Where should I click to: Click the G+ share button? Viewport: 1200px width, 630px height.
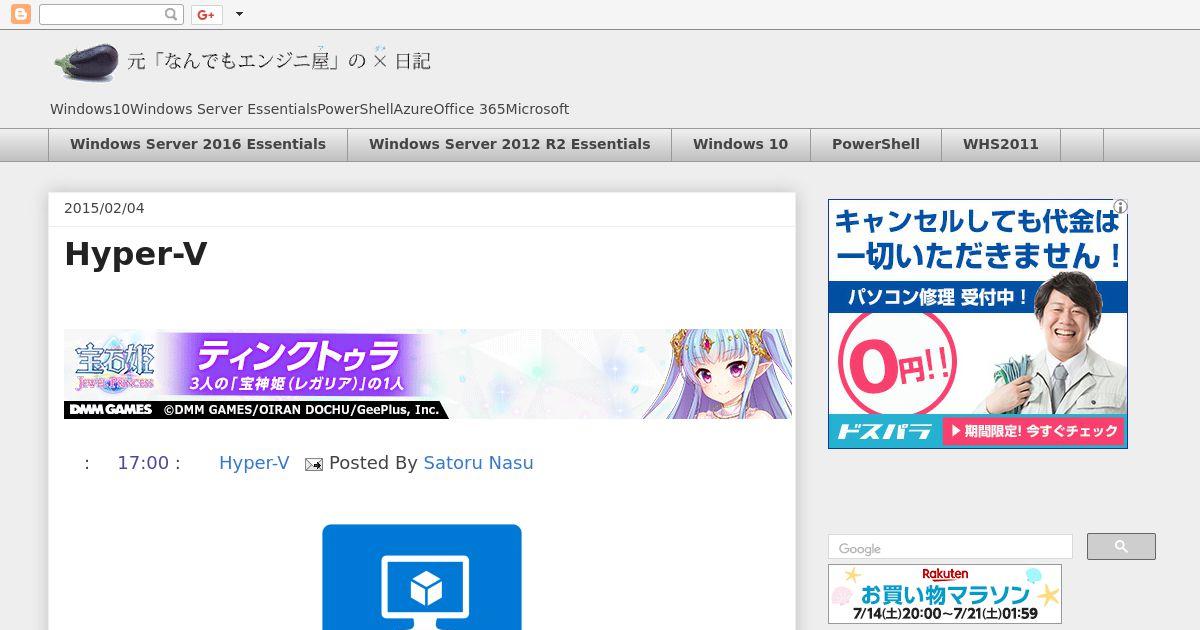(206, 14)
